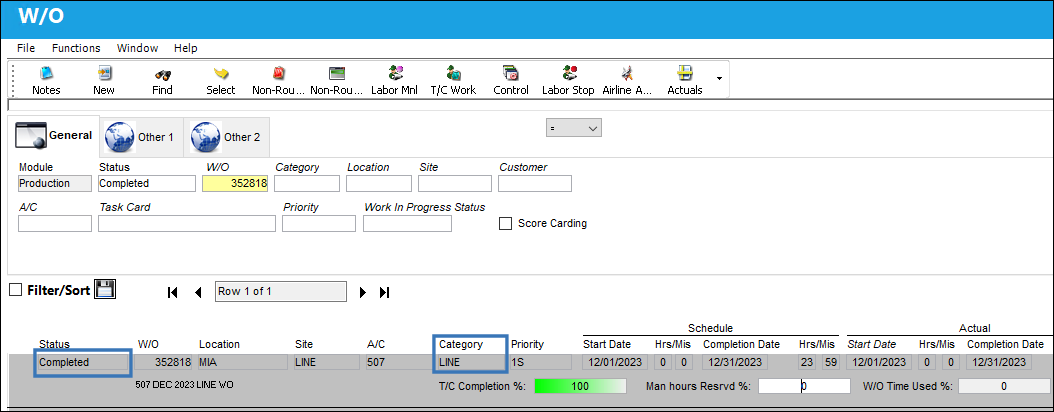Expand the toolbar overflow arrow
Image resolution: width=1054 pixels, height=412 pixels.
point(719,78)
